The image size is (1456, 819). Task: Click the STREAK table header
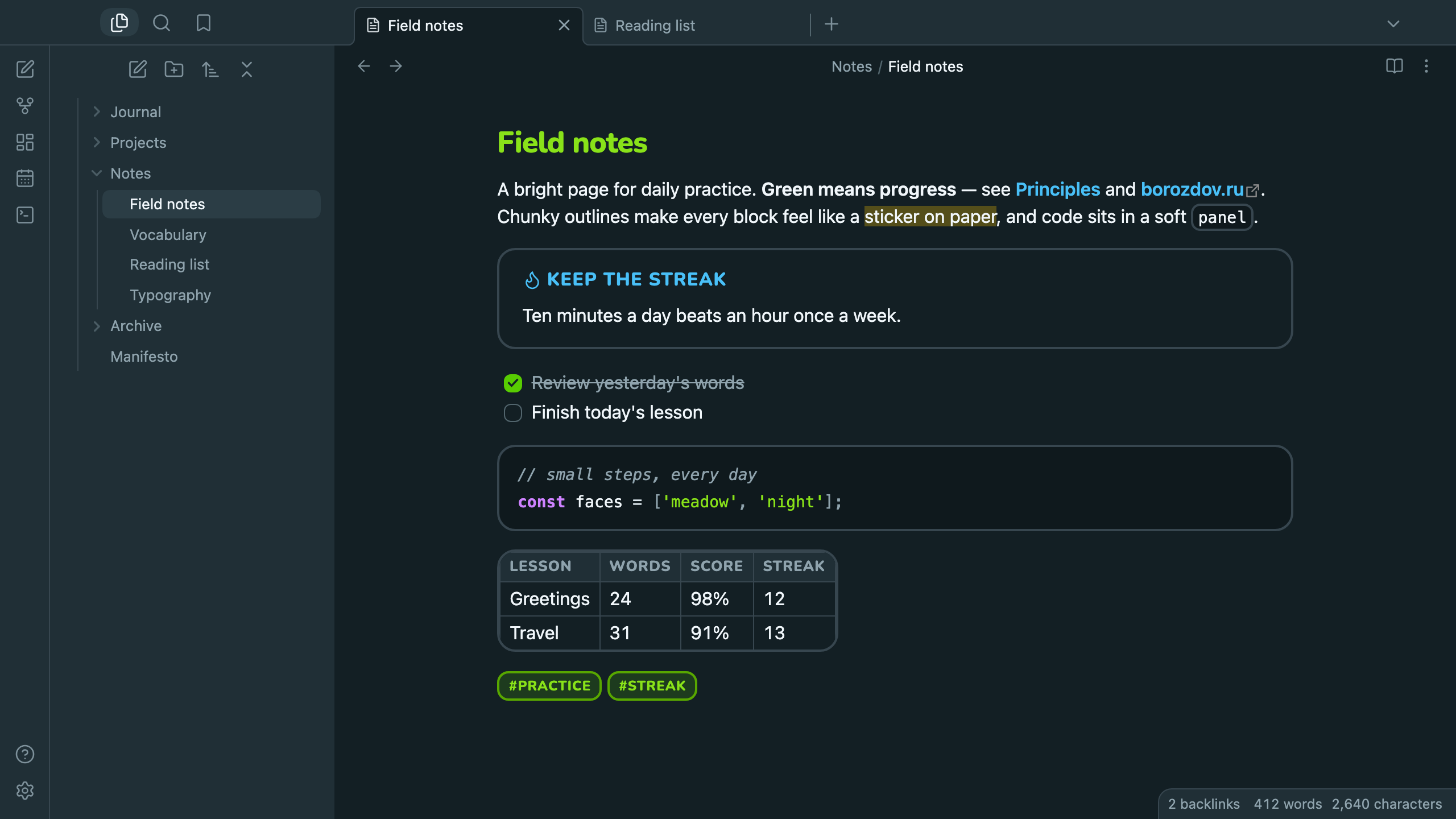[x=794, y=566]
